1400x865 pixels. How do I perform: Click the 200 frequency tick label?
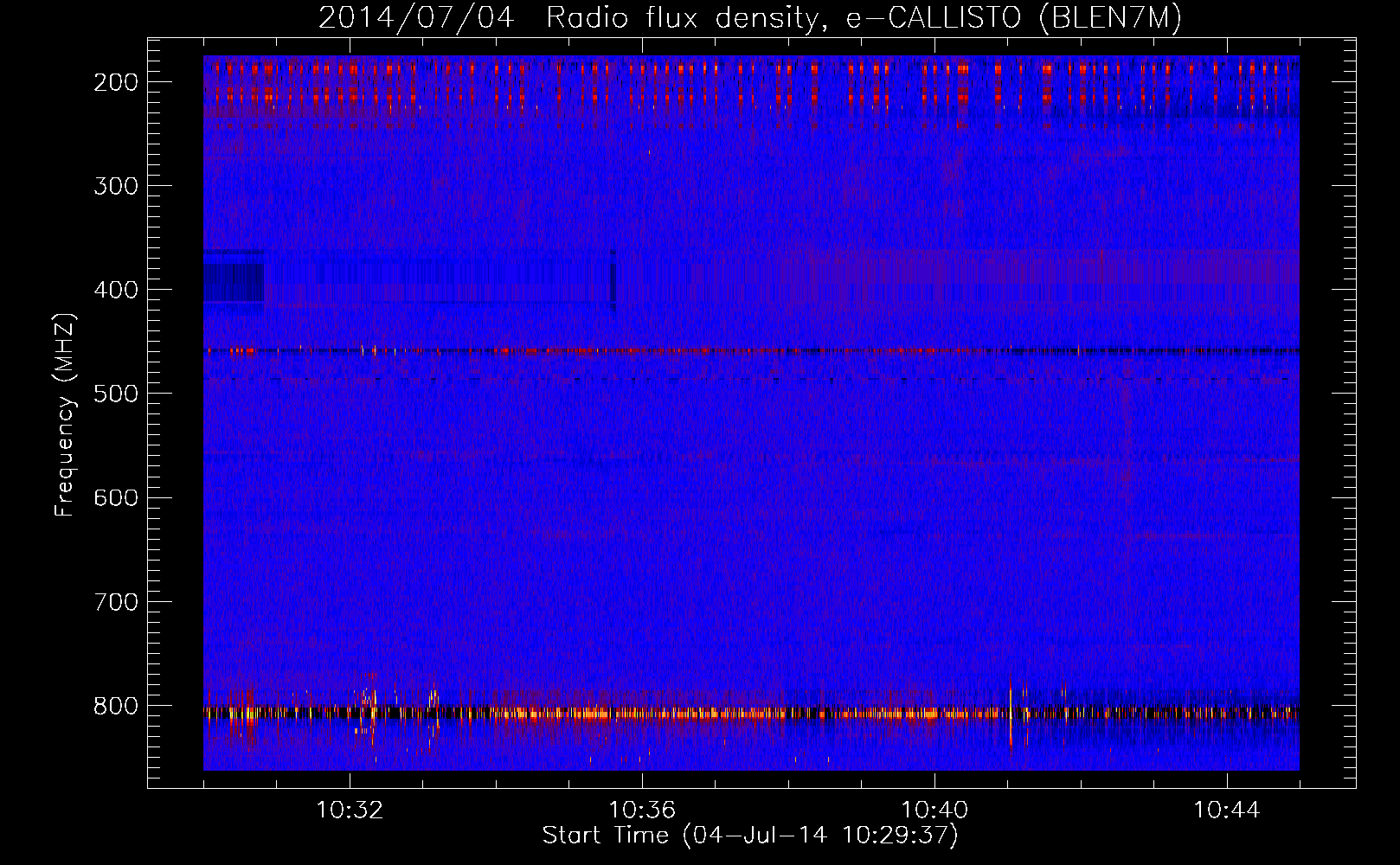115,82
